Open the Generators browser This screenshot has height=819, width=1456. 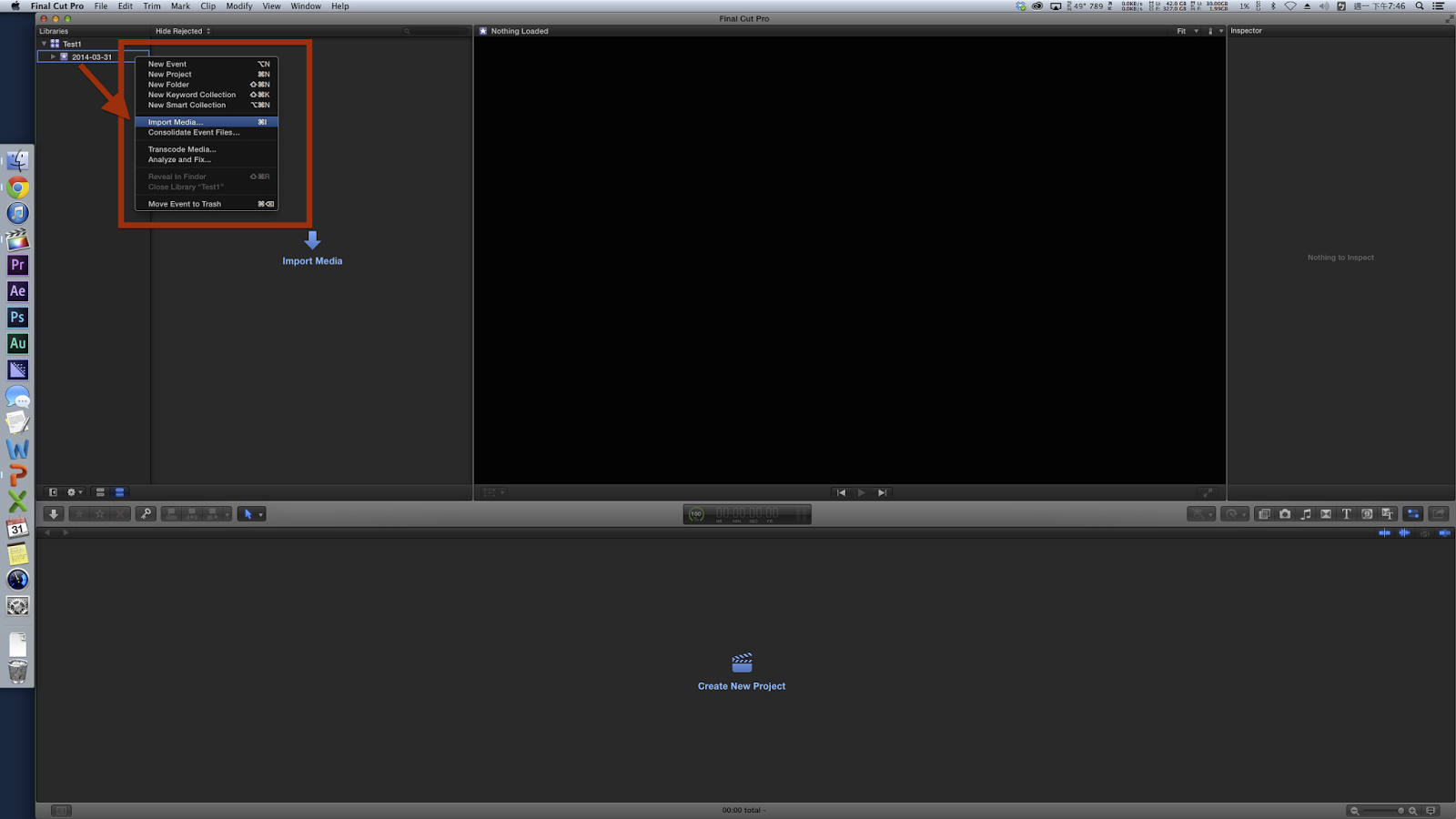pos(1367,514)
